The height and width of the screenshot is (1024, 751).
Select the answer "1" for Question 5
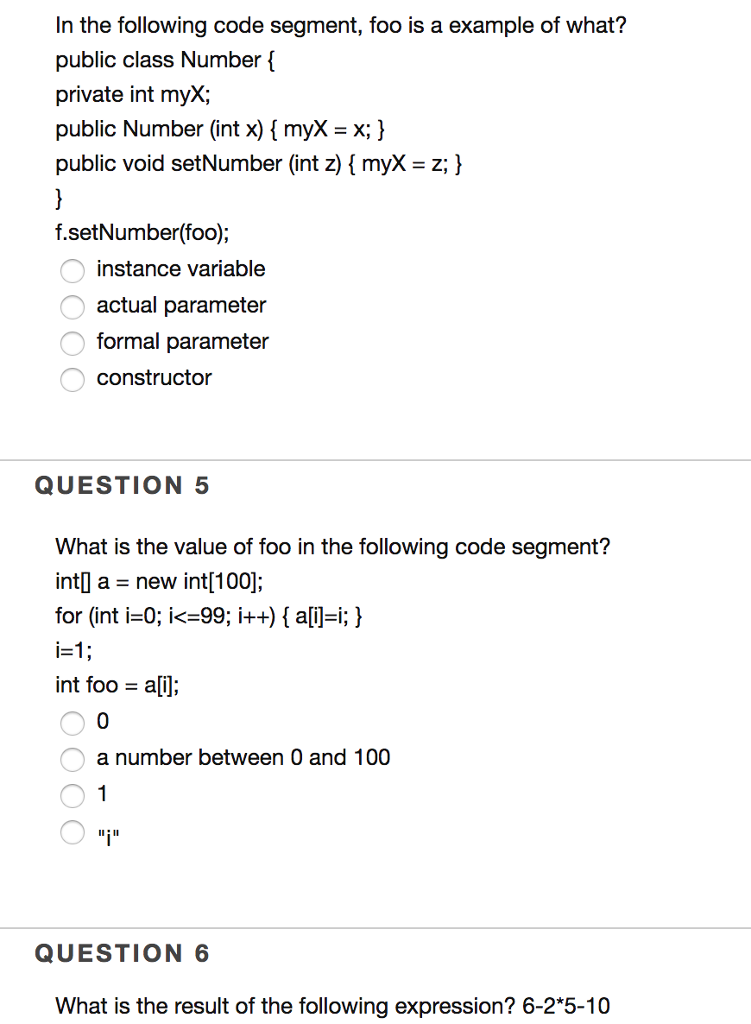tap(72, 796)
